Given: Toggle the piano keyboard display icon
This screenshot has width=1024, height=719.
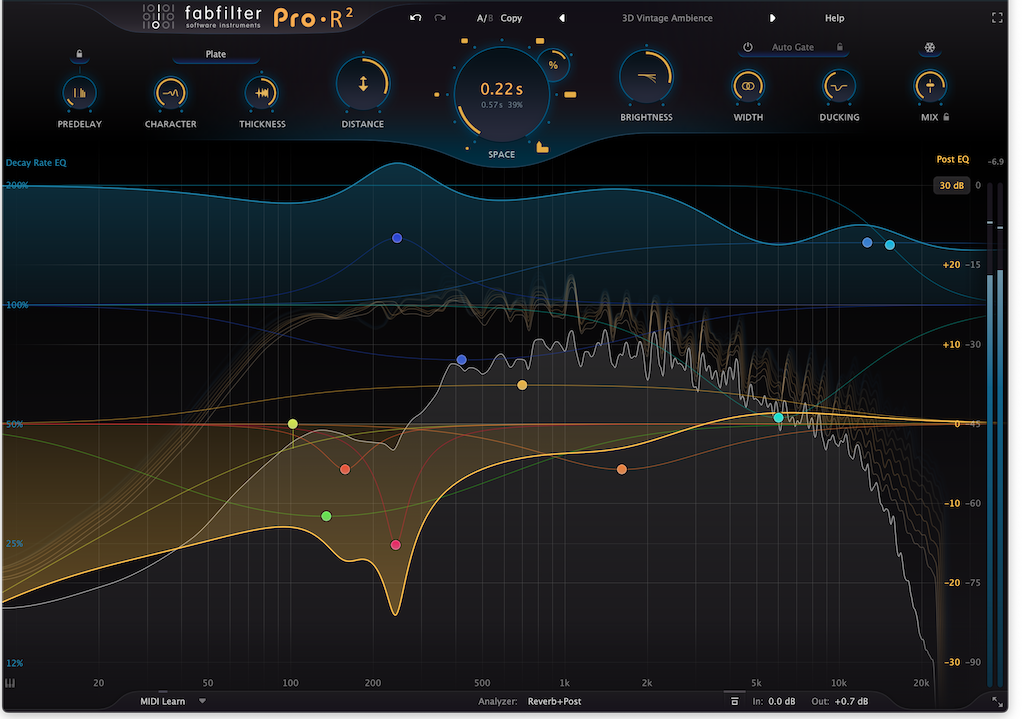Looking at the screenshot, I should pyautogui.click(x=10, y=683).
